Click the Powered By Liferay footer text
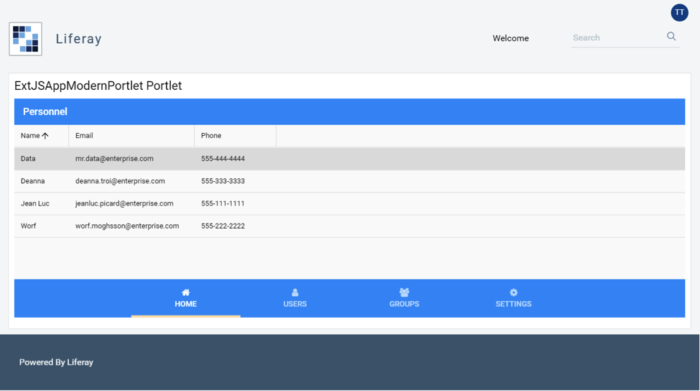 tap(56, 362)
